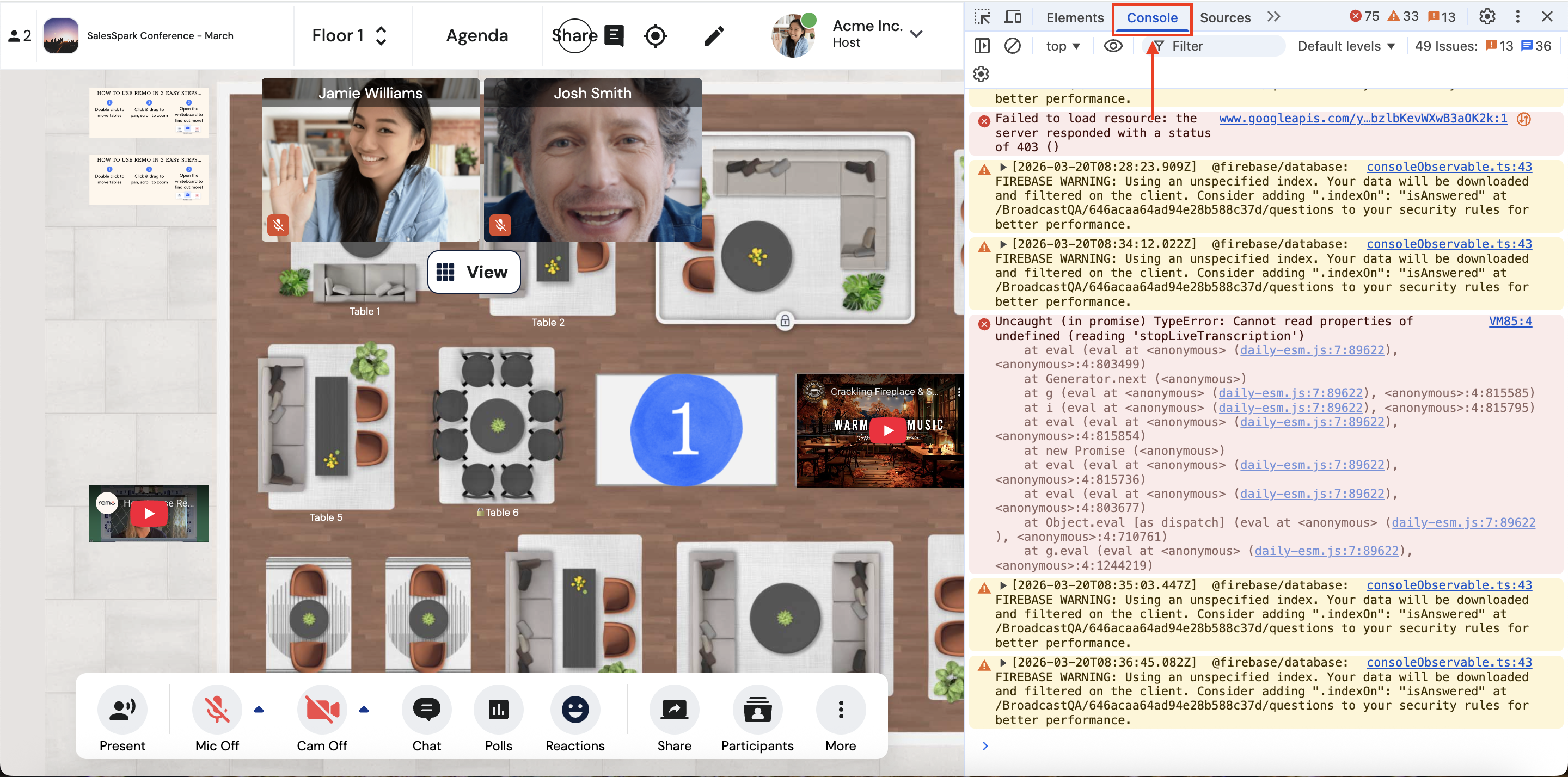Open the Chat panel
Viewport: 1568px width, 777px height.
tap(426, 710)
